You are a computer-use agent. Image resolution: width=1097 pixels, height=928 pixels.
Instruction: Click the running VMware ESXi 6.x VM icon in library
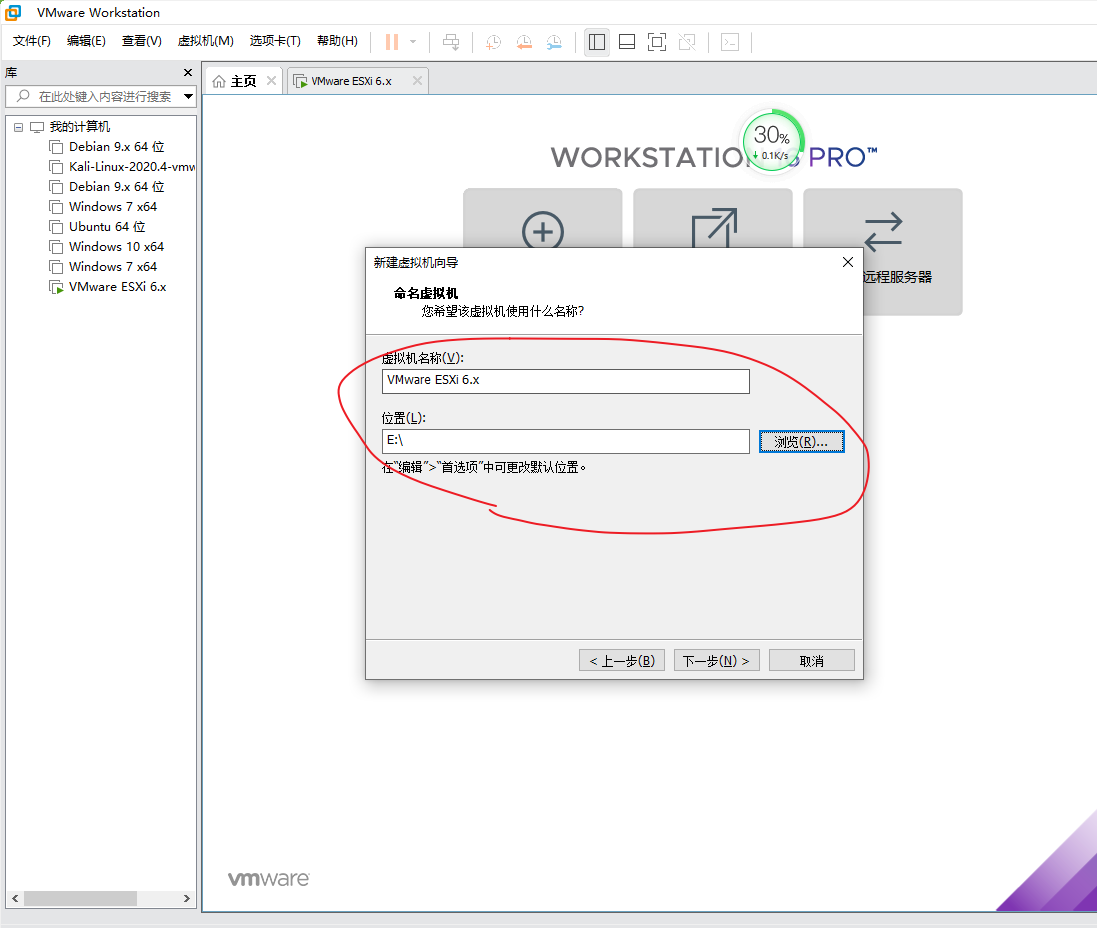click(56, 287)
